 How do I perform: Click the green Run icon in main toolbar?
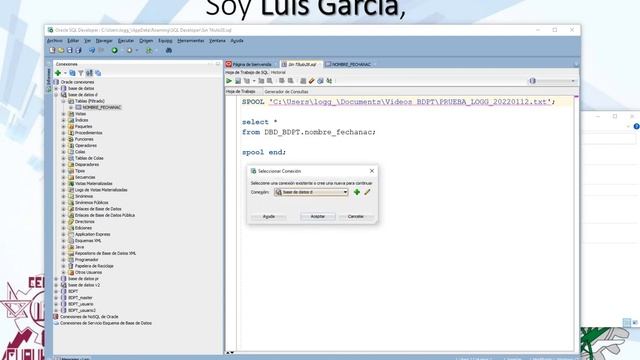[115, 50]
